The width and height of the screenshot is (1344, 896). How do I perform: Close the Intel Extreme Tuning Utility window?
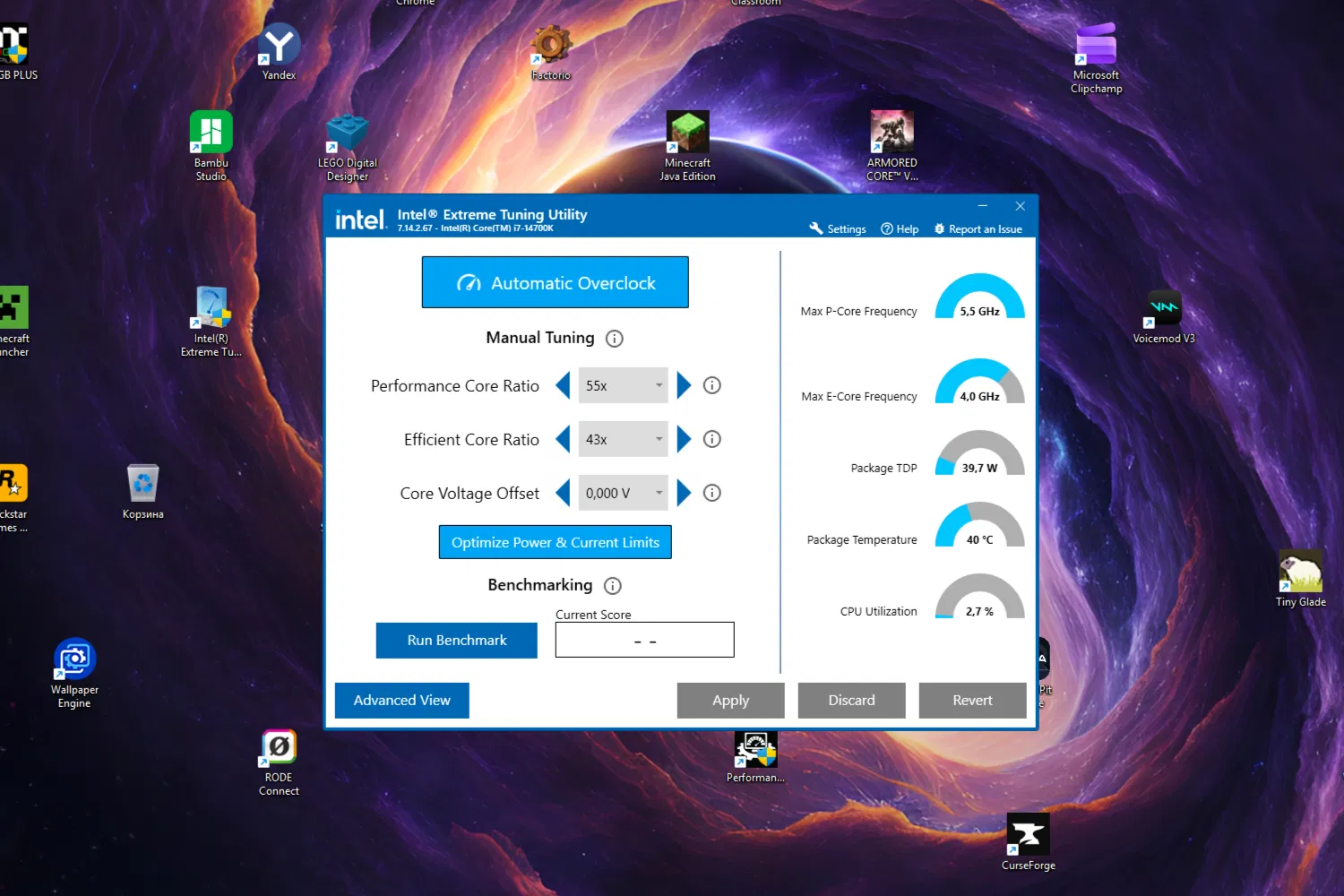1020,206
